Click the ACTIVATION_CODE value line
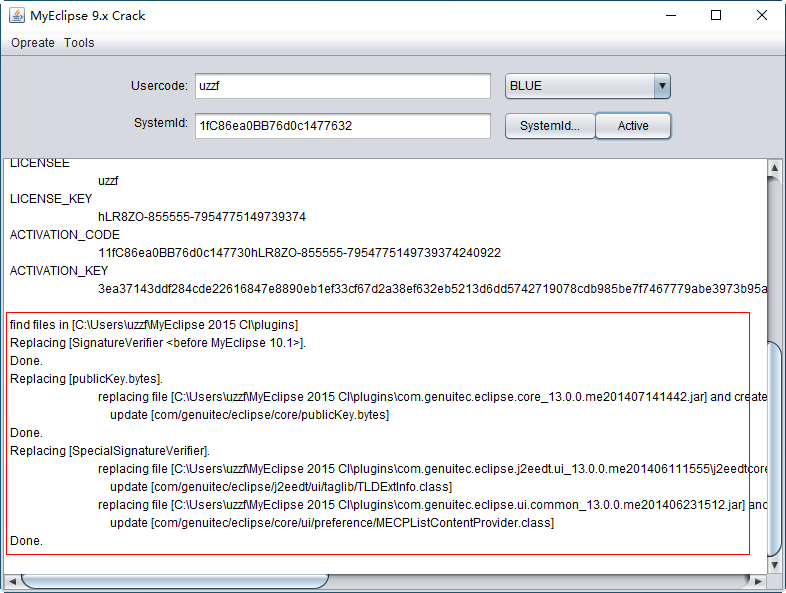 click(299, 253)
